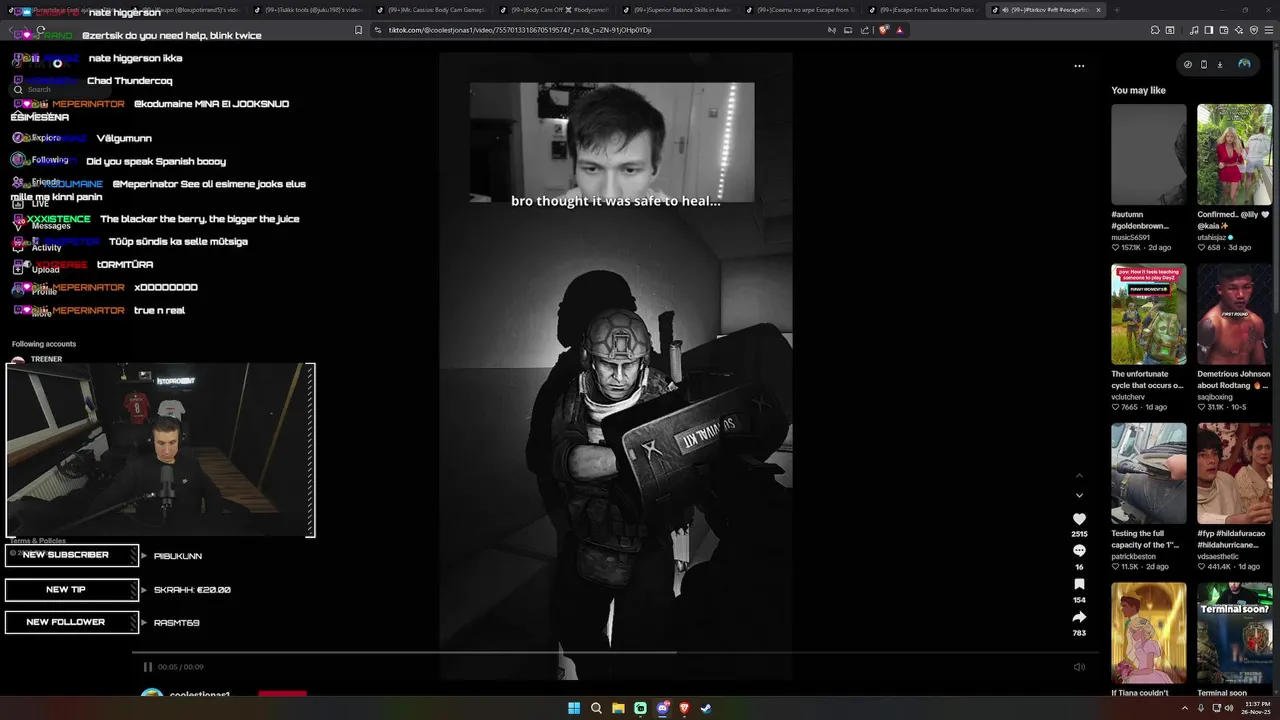The width and height of the screenshot is (1280, 720).
Task: Open the Confirmed.. @lily recommended video
Action: click(1235, 154)
